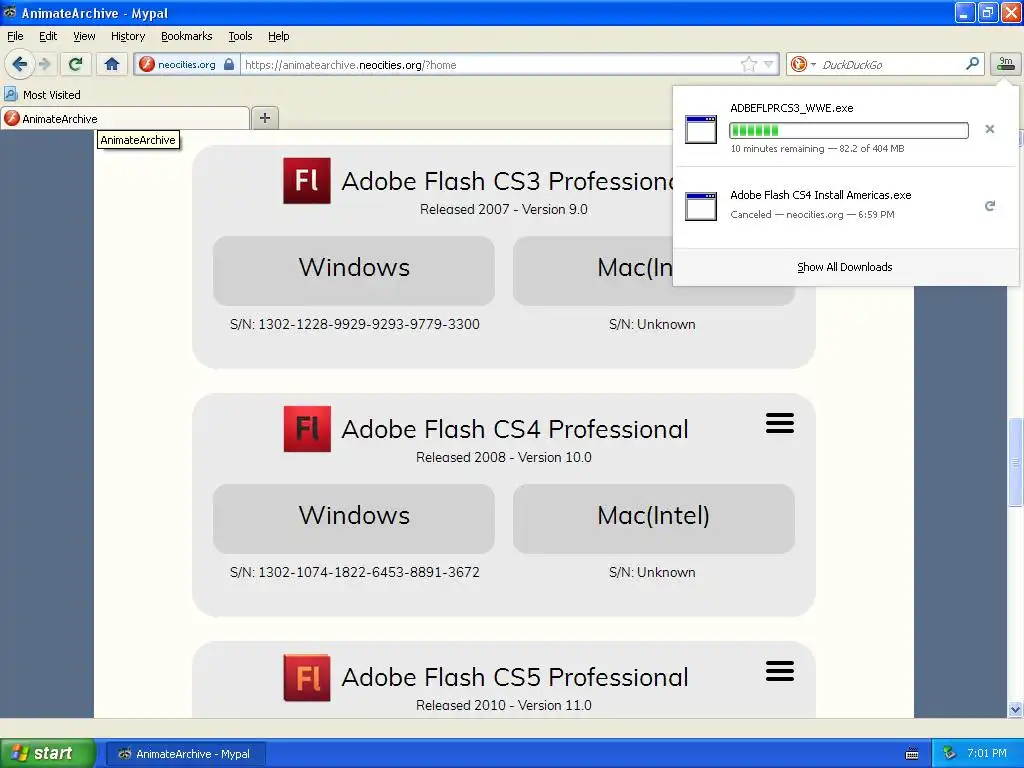Click the S/N: Unknown label under CS4 Mac
This screenshot has height=768, width=1024.
pos(652,572)
